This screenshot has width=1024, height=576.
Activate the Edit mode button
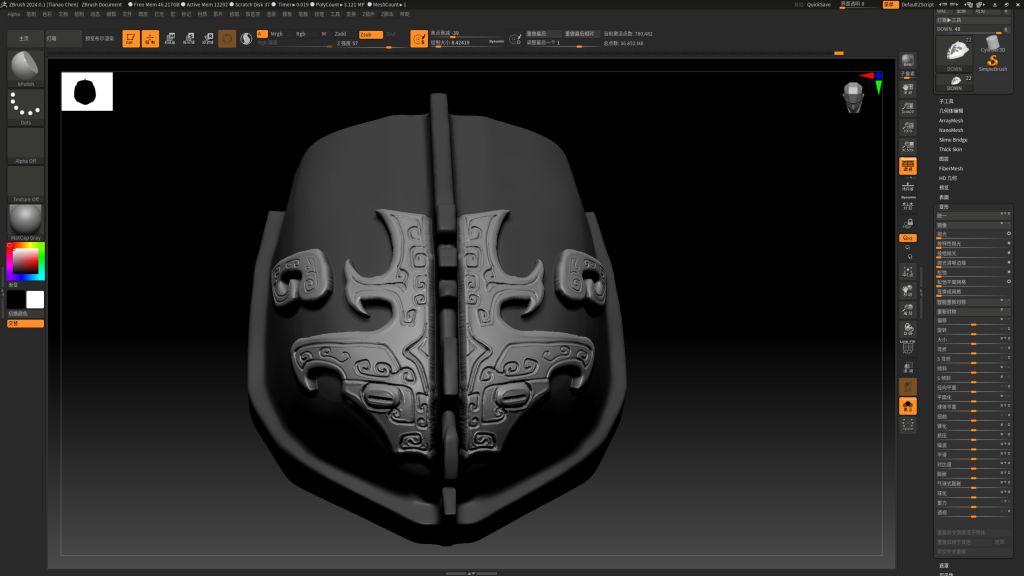pos(130,39)
